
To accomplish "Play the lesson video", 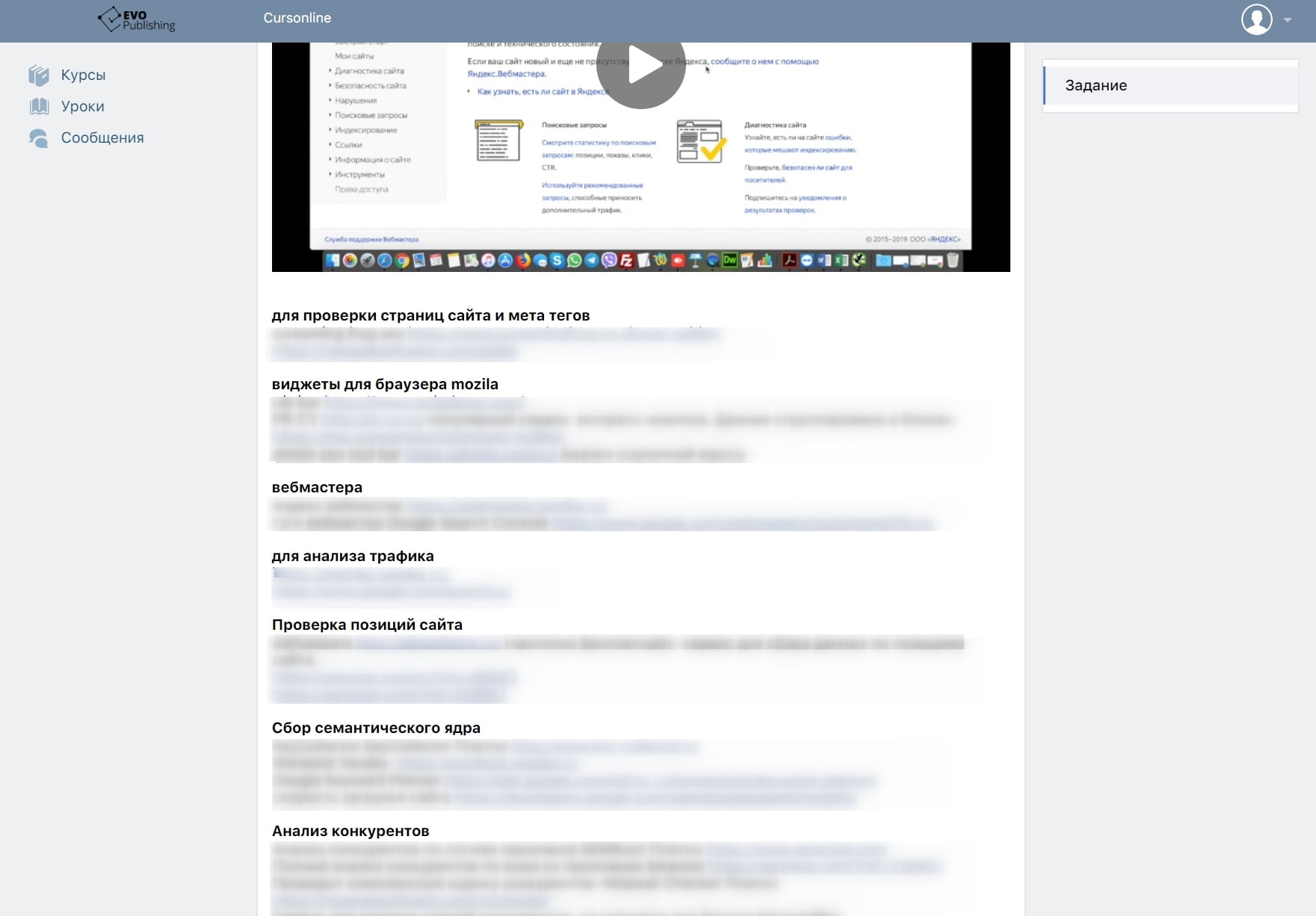I will [641, 66].
